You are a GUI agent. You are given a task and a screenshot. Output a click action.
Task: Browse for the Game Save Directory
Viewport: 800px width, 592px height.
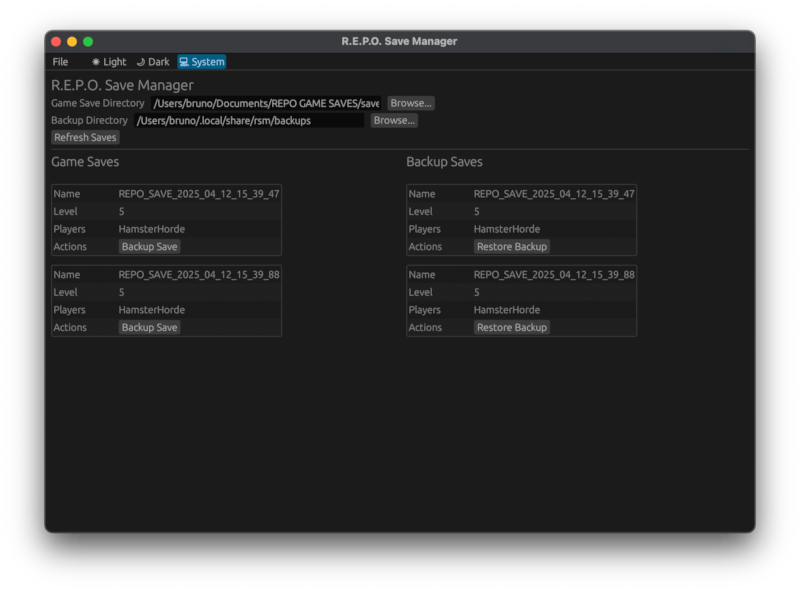410,103
